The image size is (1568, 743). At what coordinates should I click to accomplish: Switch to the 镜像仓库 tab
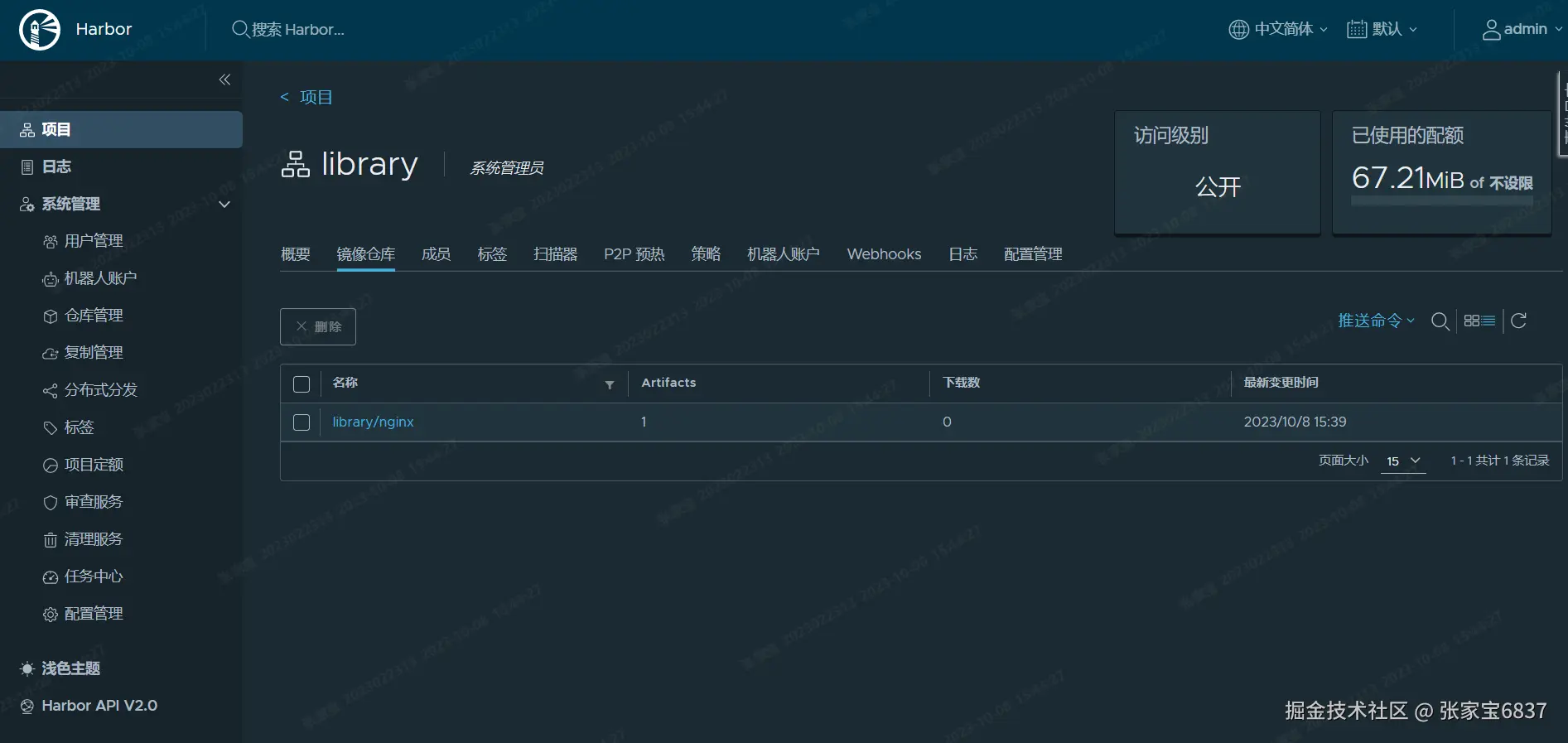[x=366, y=254]
